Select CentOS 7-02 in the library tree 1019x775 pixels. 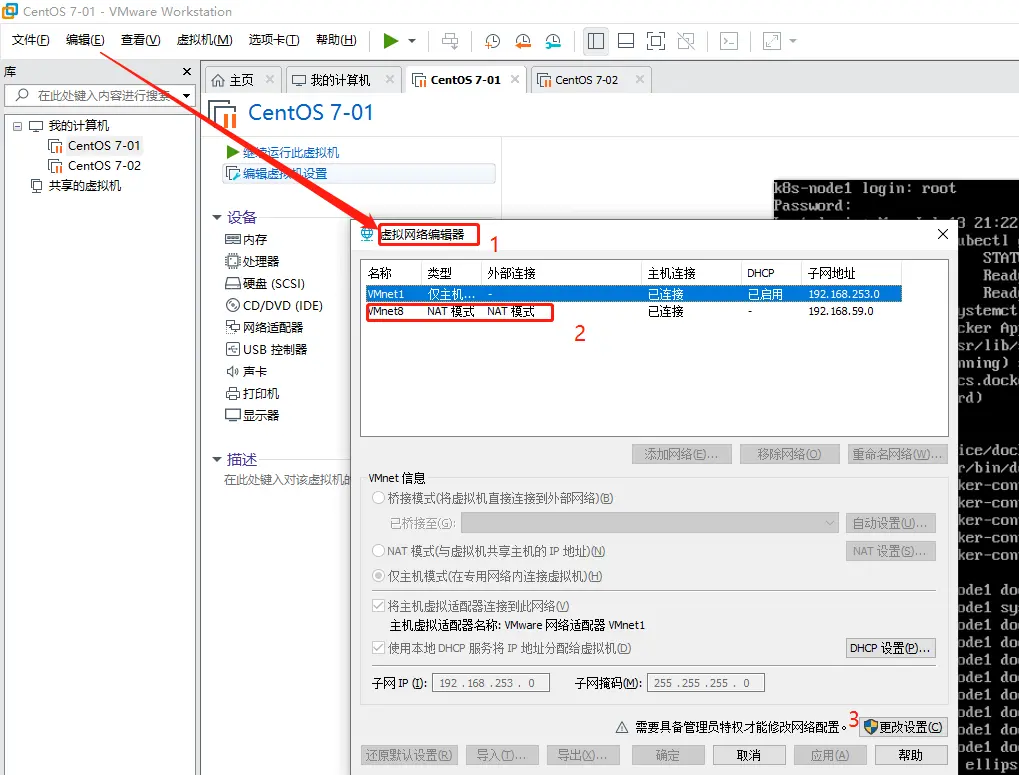95,166
